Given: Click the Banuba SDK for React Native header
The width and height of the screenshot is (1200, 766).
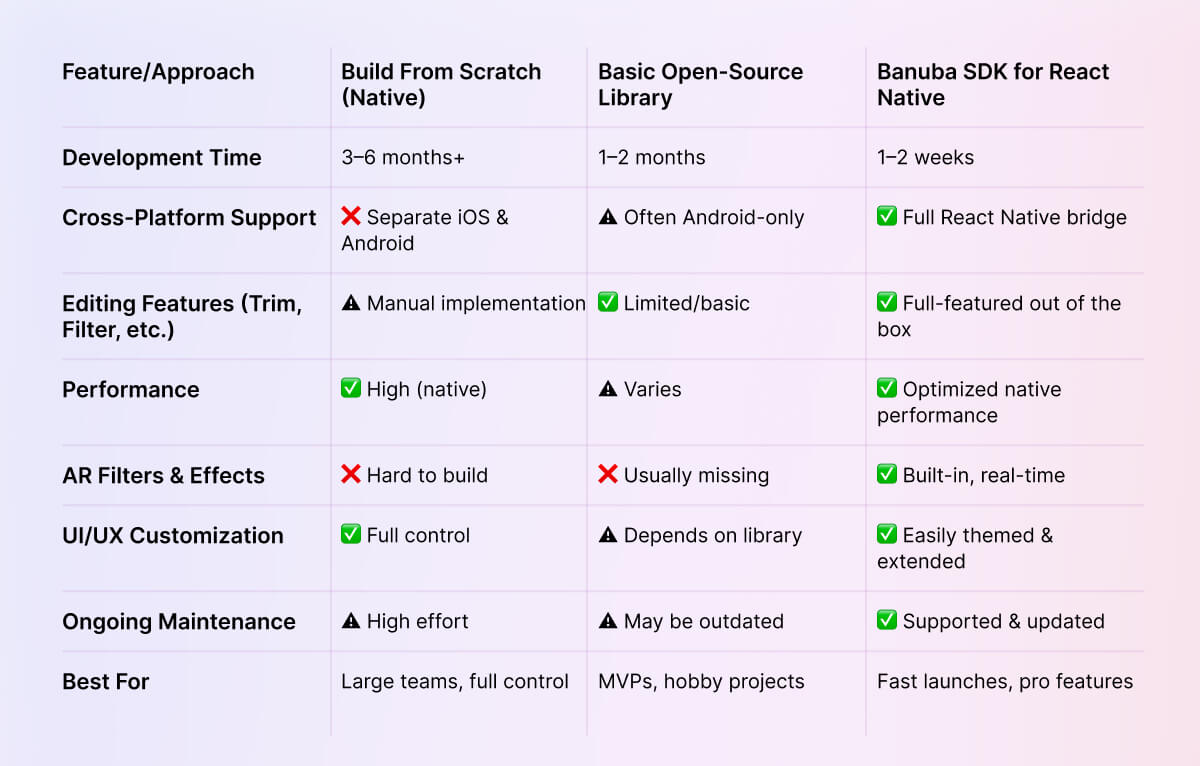Looking at the screenshot, I should [x=993, y=85].
